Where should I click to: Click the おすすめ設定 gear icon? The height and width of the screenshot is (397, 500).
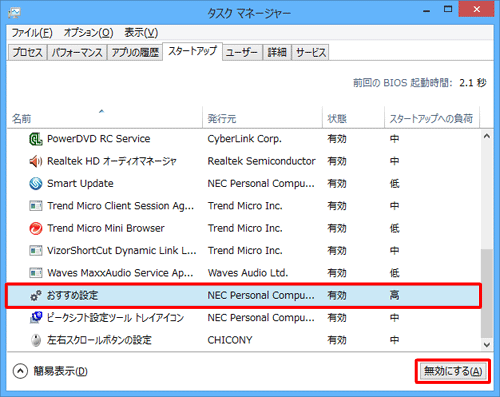pyautogui.click(x=36, y=295)
